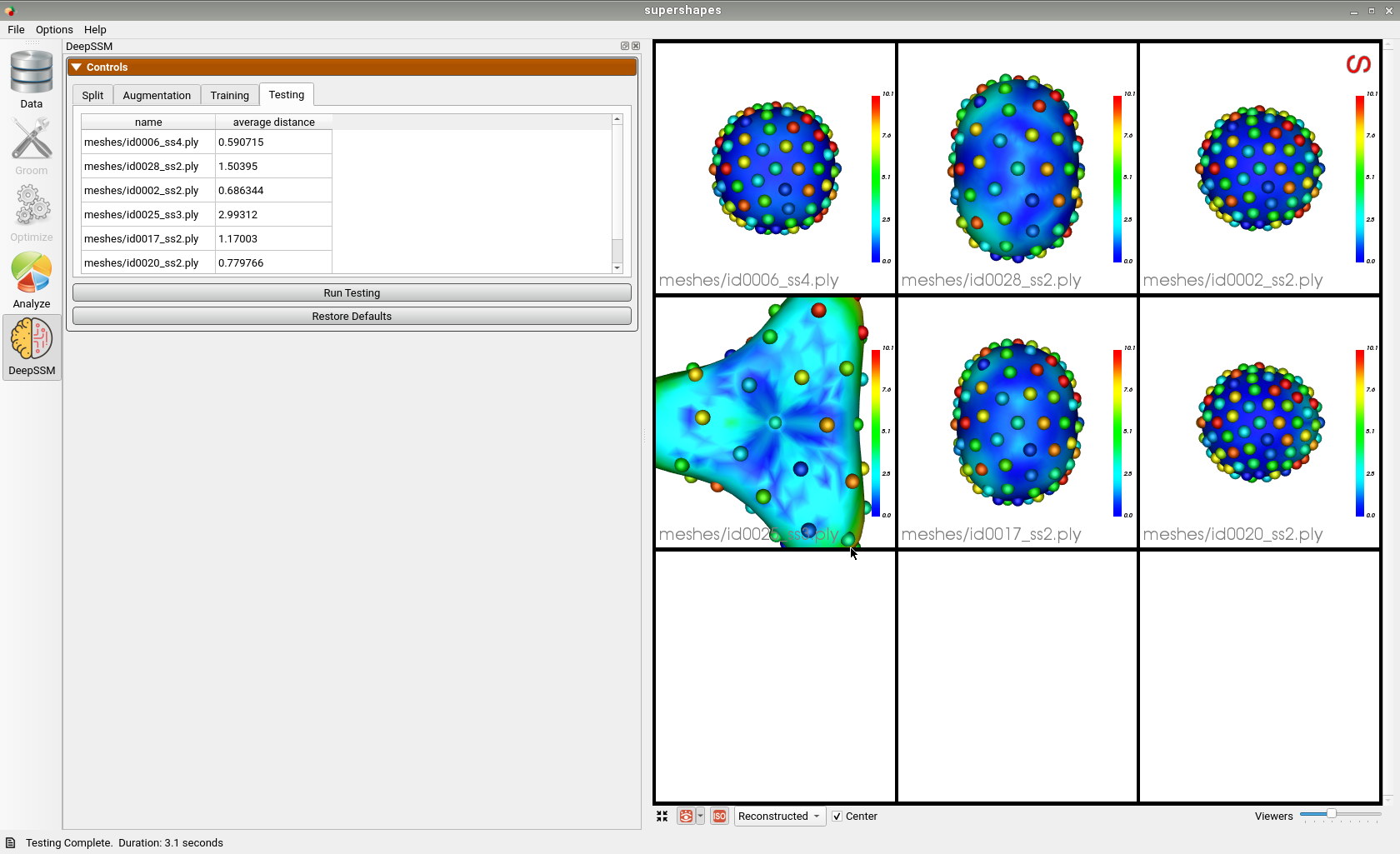Open the Reconstructed display mode dropdown
This screenshot has height=854, width=1400.
pyautogui.click(x=780, y=817)
